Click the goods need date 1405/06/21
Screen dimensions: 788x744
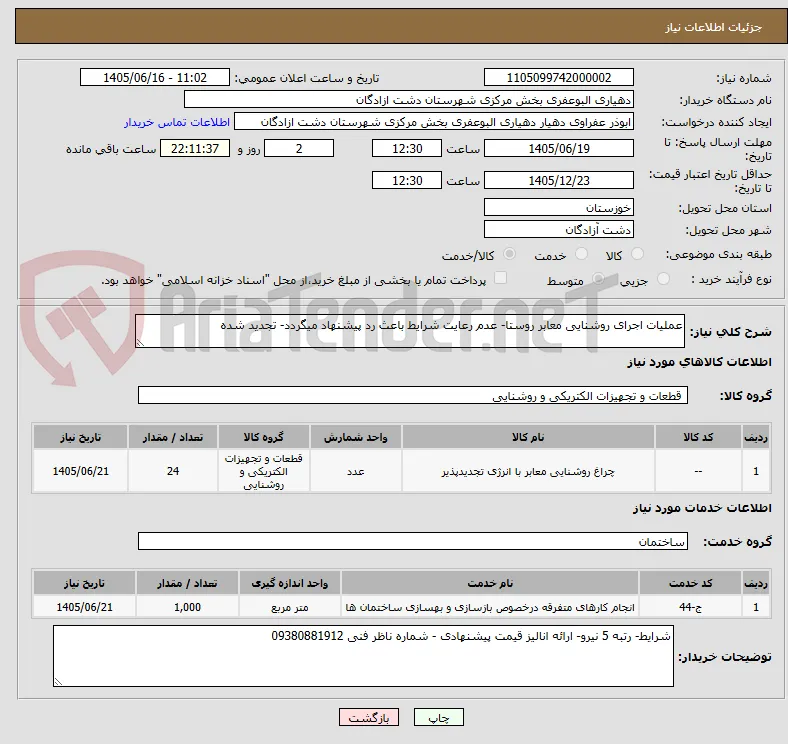tap(80, 471)
